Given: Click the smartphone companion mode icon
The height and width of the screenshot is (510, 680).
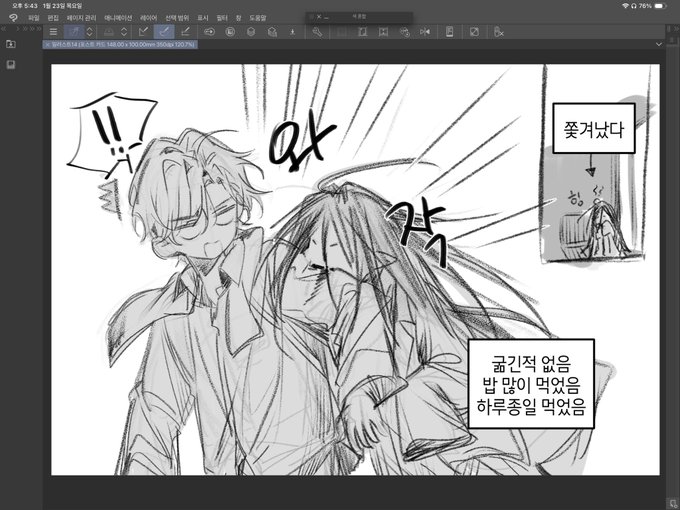Looking at the screenshot, I should click(450, 32).
